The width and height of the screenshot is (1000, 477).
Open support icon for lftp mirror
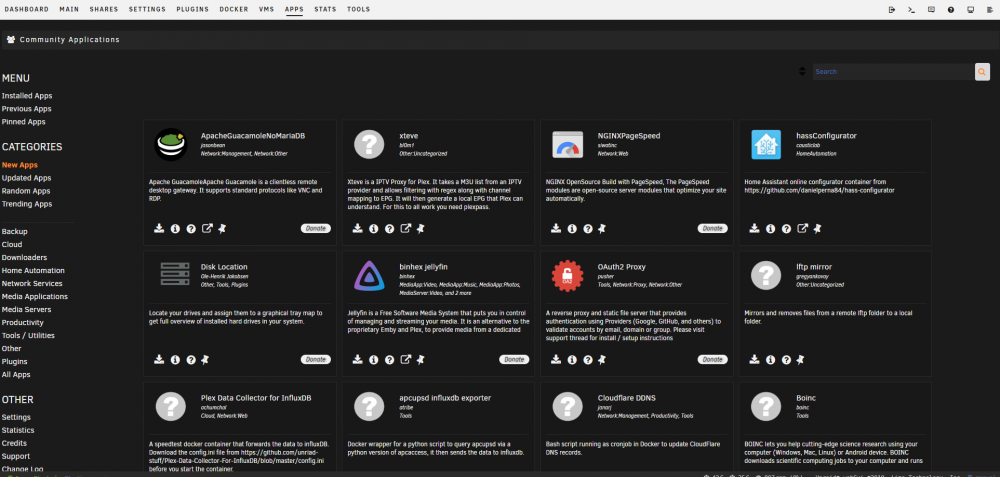point(786,360)
